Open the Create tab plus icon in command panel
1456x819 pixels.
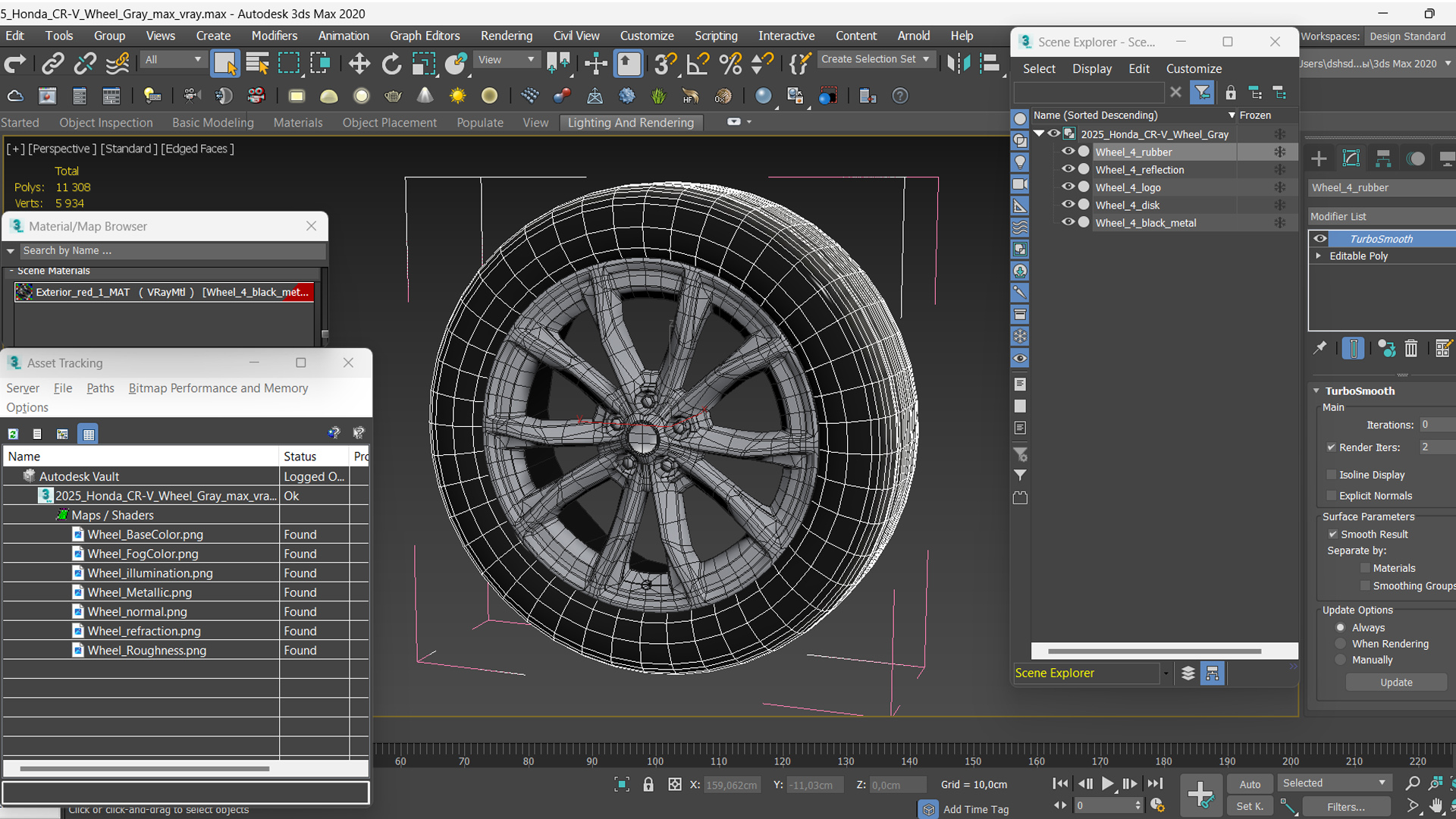tap(1319, 158)
